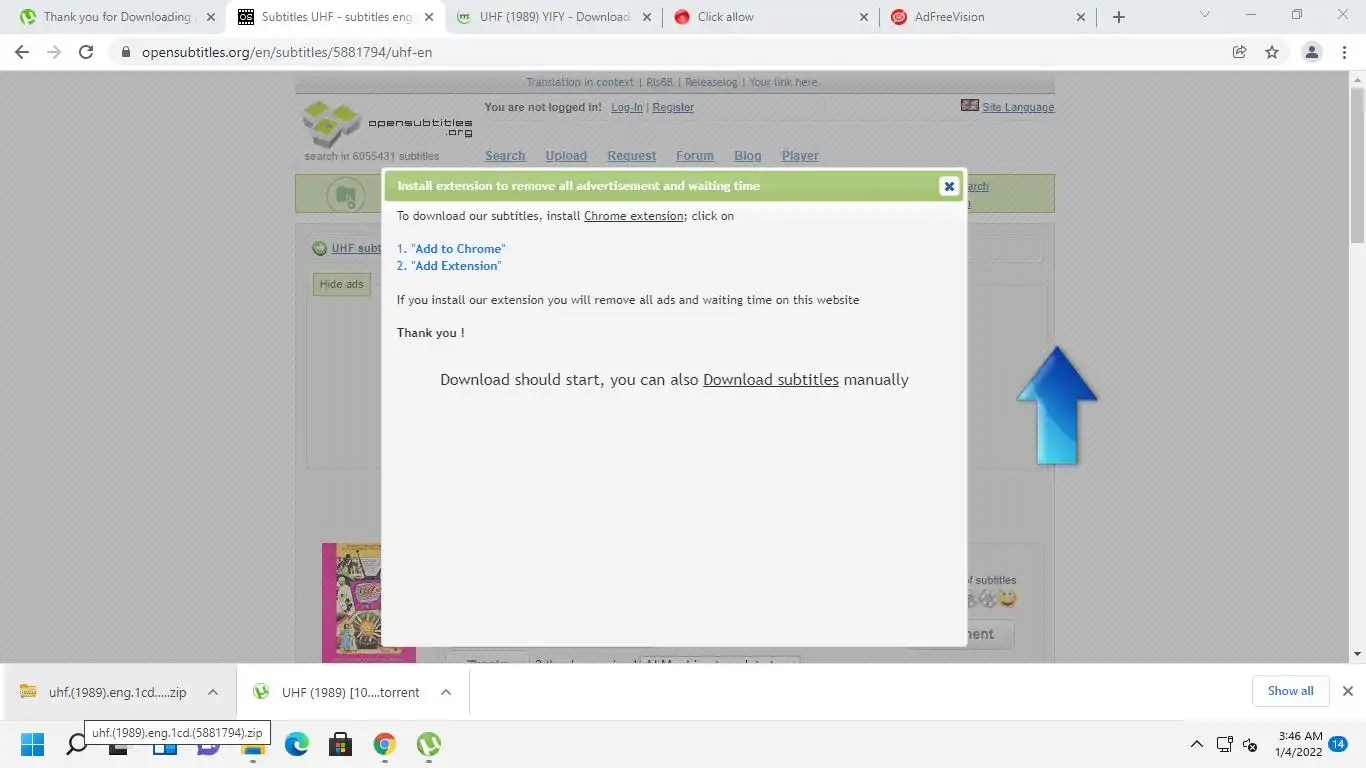This screenshot has width=1366, height=768.
Task: Close the AdFreeVision tab
Action: coord(1081,17)
